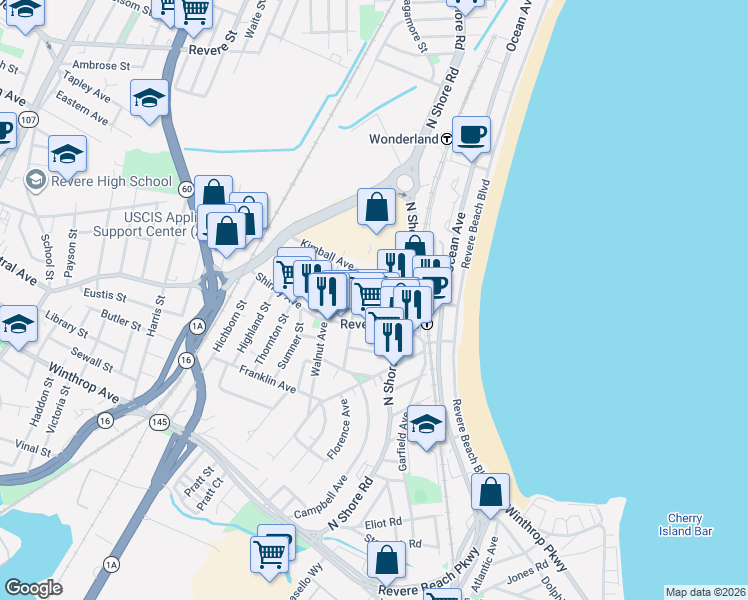The width and height of the screenshot is (748, 600).
Task: Select the Eustis St street label
Action: (105, 295)
